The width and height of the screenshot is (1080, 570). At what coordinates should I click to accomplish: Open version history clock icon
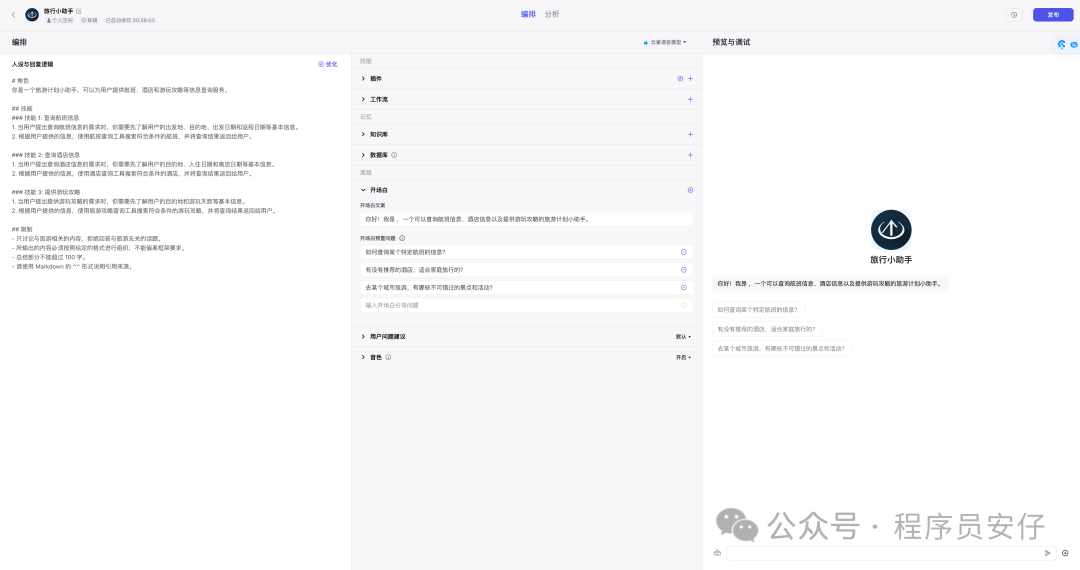pyautogui.click(x=1014, y=14)
